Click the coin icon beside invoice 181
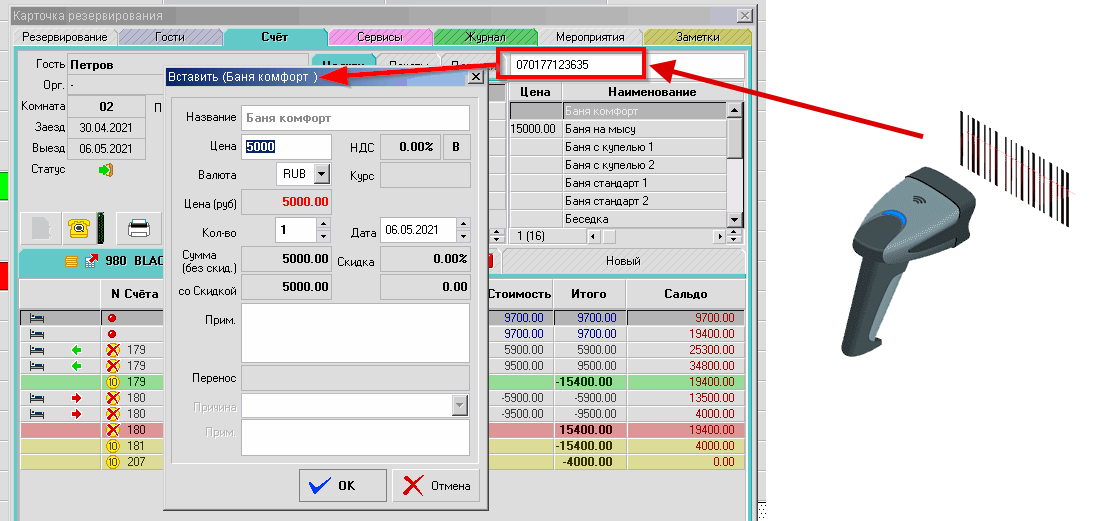Screen dimensions: 1100x521 pos(113,446)
